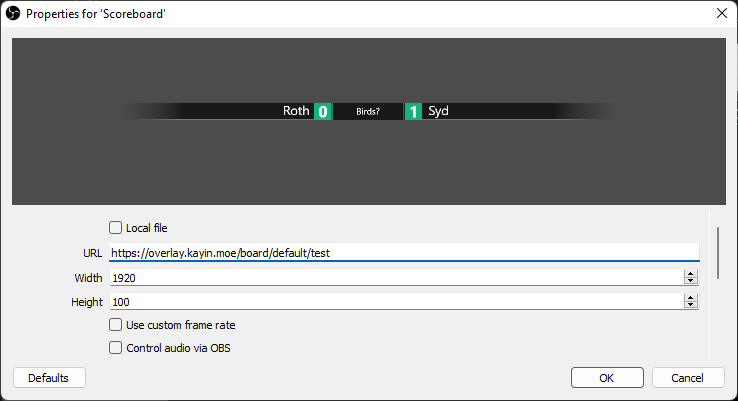Click the Defaults button
738x401 pixels.
(49, 377)
